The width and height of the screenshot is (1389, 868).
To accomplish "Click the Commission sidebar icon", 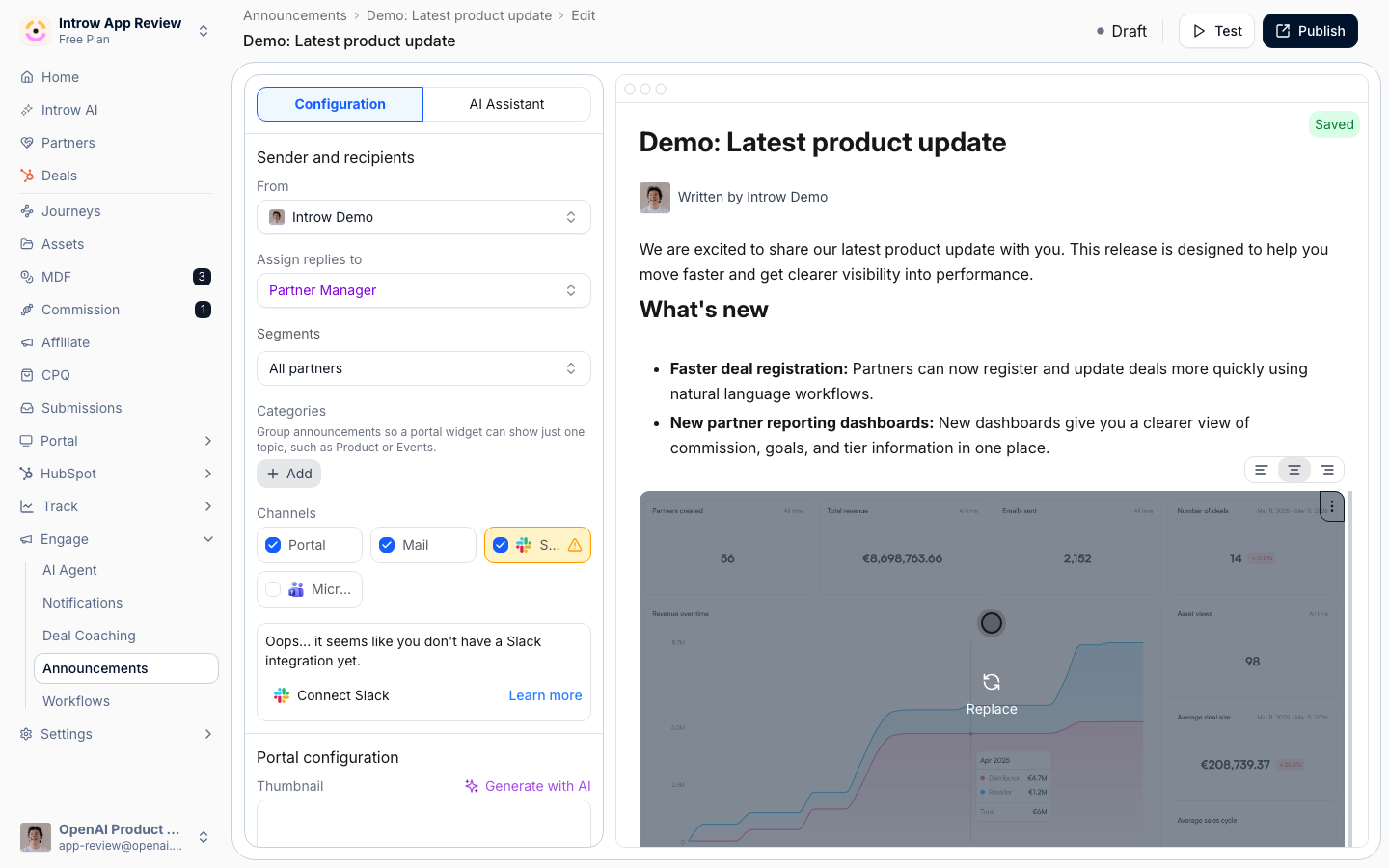I will pyautogui.click(x=27, y=310).
